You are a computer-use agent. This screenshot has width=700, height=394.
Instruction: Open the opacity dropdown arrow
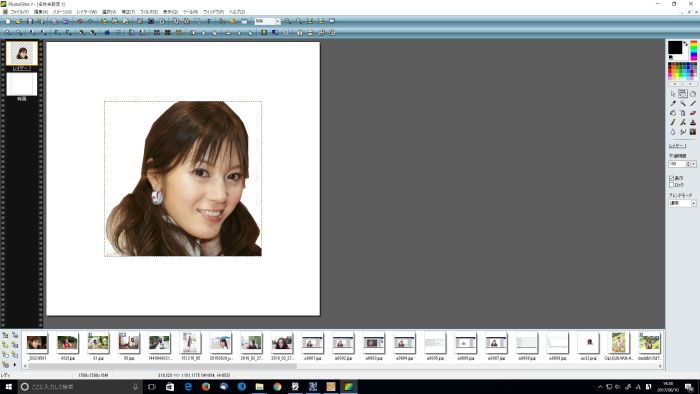[x=694, y=164]
